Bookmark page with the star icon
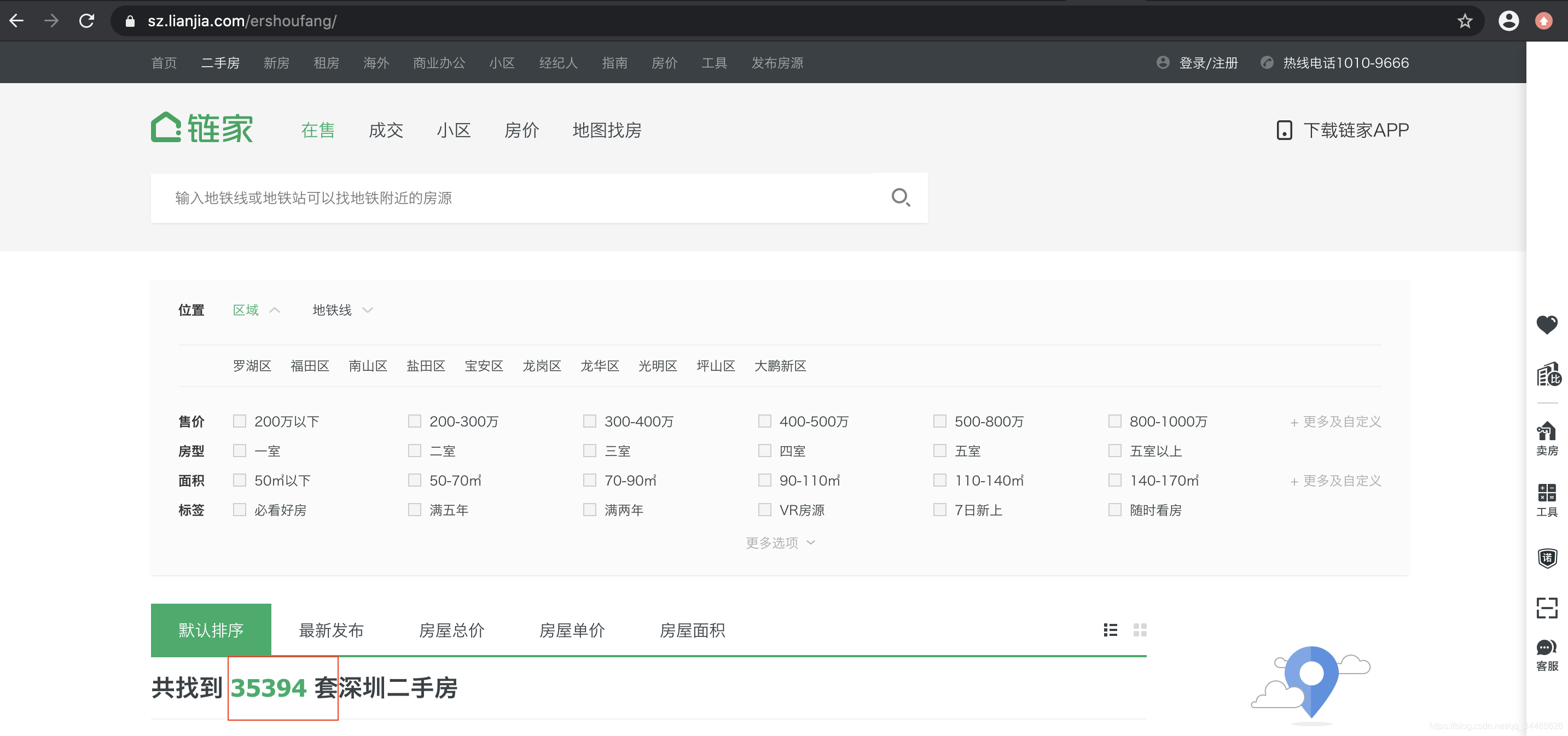The image size is (1568, 736). (x=1464, y=21)
